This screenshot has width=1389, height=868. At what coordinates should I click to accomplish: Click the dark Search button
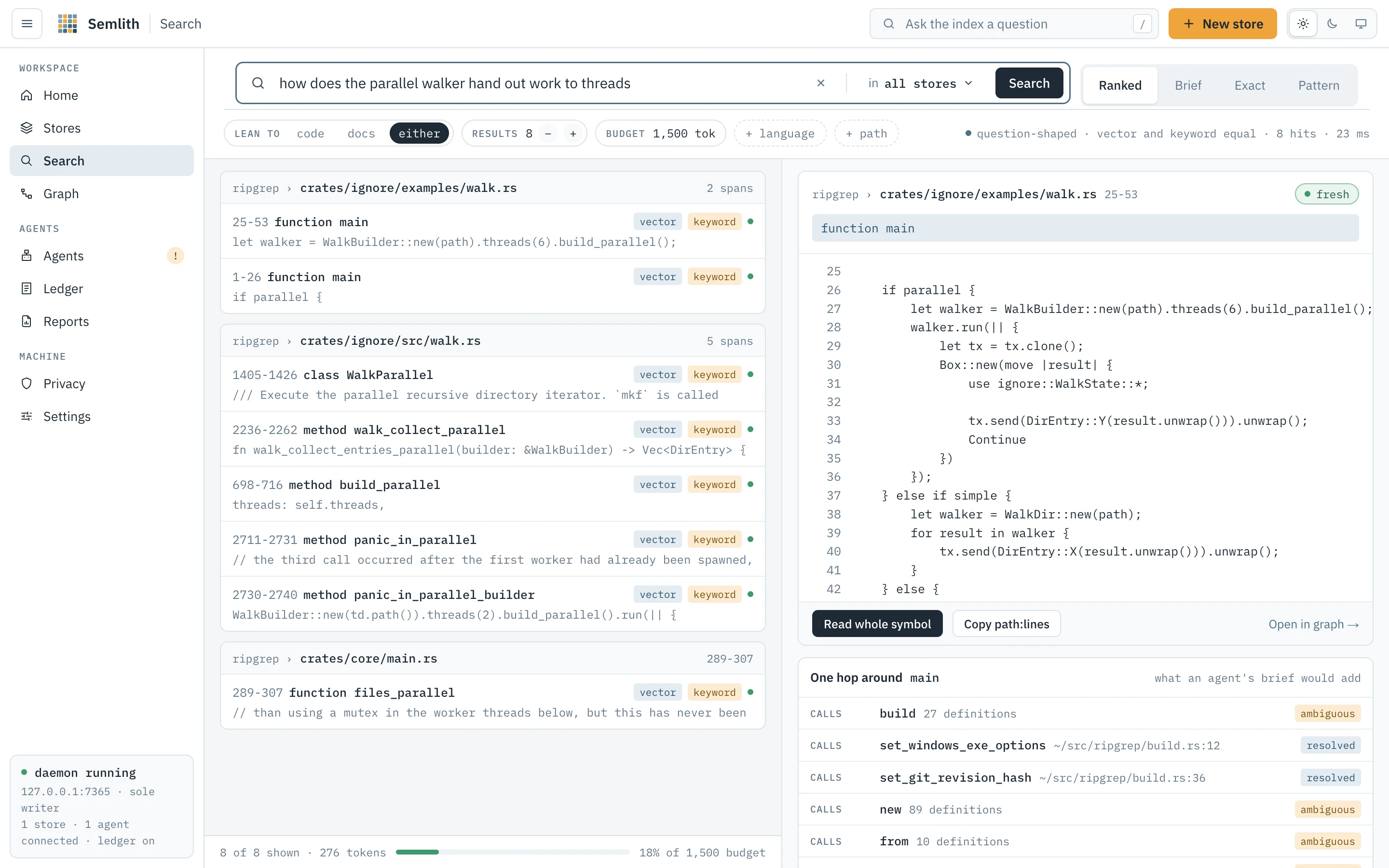1029,83
